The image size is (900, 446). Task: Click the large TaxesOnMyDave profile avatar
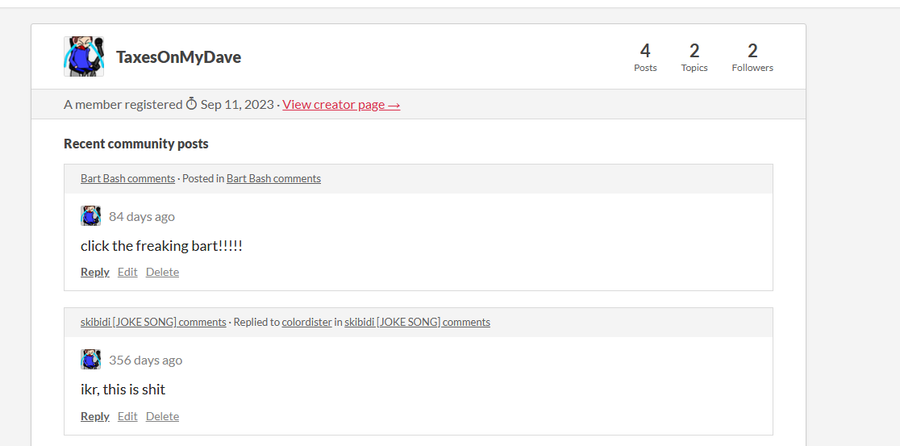(84, 56)
